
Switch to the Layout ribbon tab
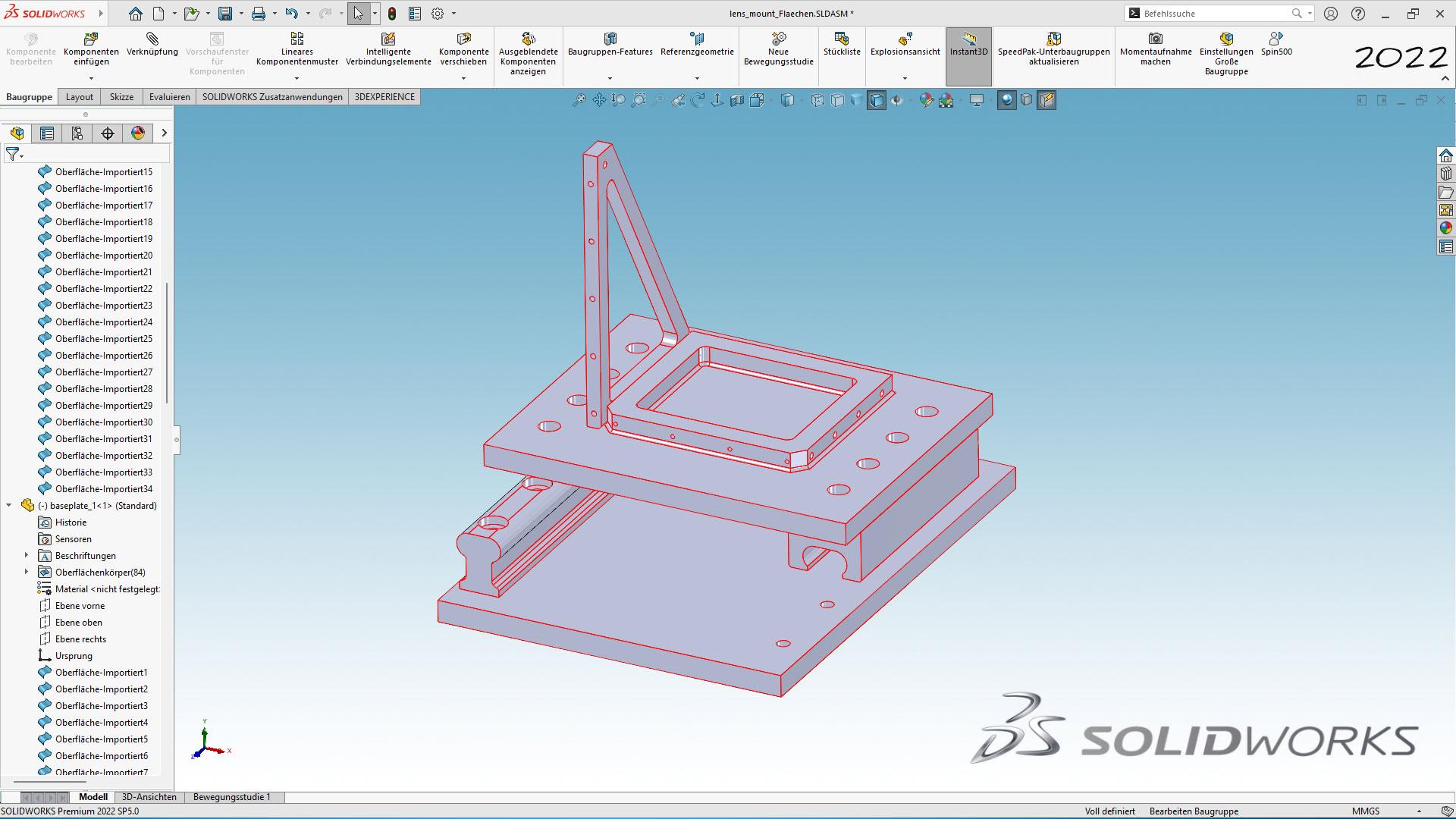coord(79,97)
